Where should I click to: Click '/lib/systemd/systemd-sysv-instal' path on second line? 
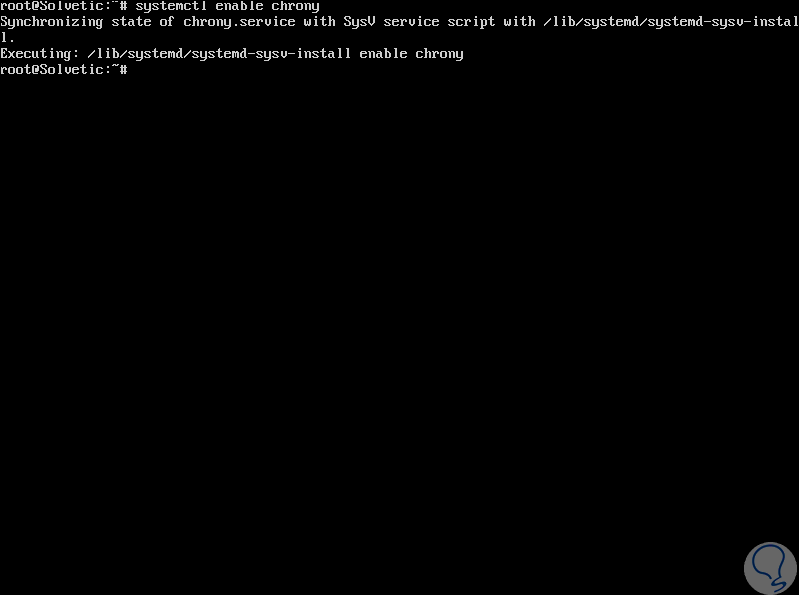671,22
